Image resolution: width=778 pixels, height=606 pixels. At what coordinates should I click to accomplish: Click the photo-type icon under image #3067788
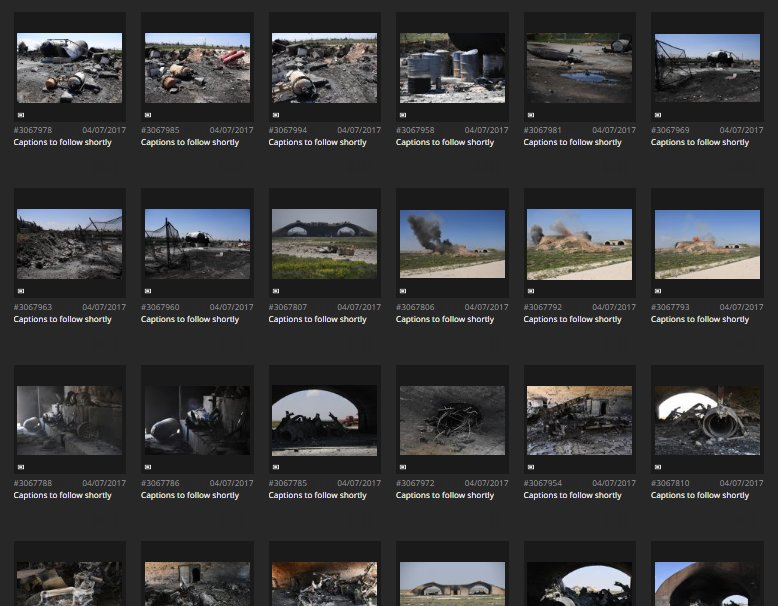21,467
